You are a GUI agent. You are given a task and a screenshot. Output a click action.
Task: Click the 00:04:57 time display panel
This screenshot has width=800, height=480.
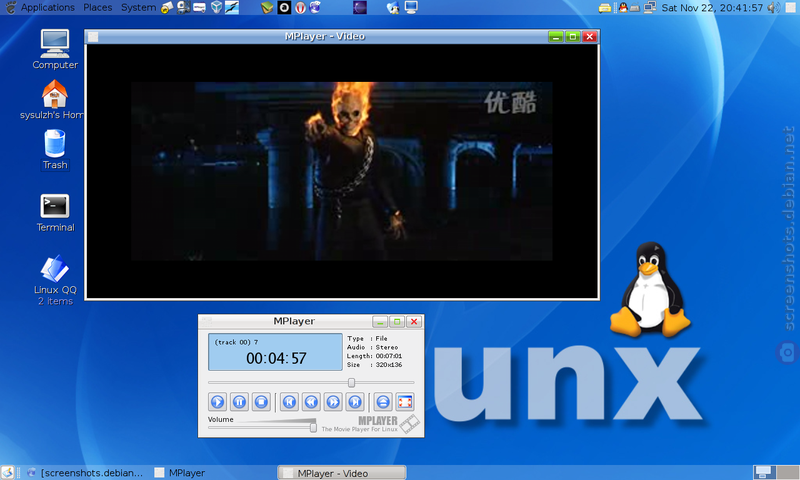(x=275, y=352)
